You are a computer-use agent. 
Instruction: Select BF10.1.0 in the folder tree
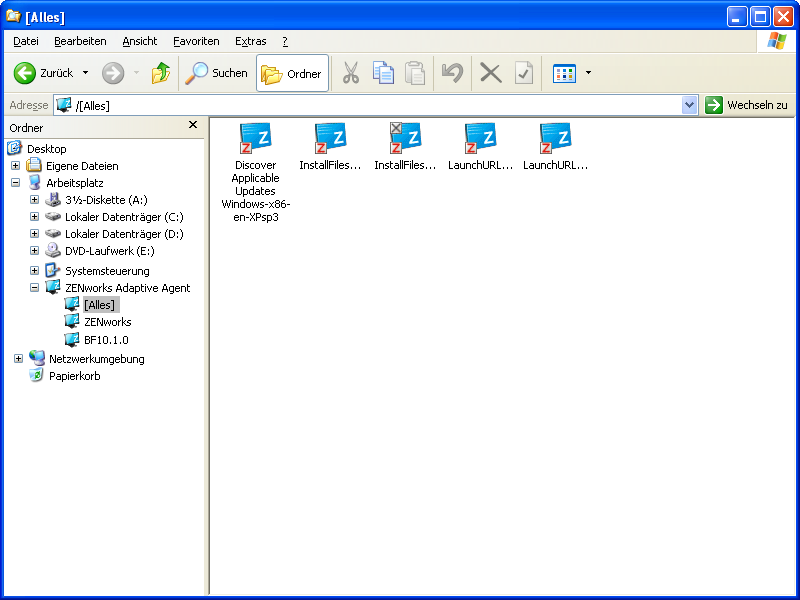[x=106, y=340]
